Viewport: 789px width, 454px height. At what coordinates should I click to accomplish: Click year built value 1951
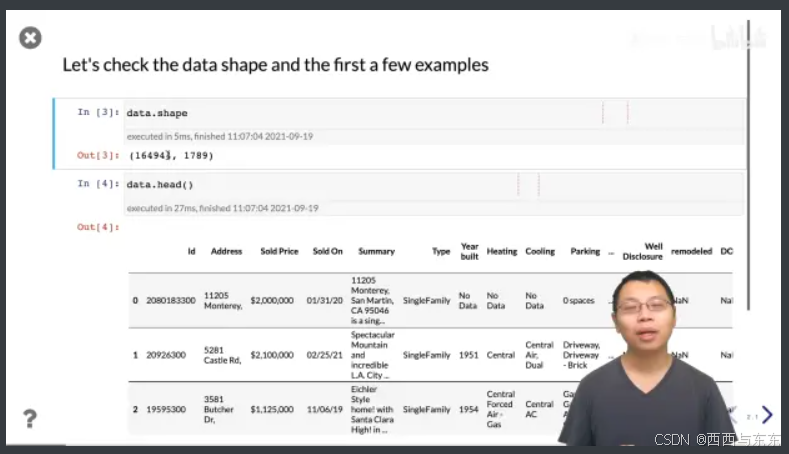pyautogui.click(x=468, y=355)
